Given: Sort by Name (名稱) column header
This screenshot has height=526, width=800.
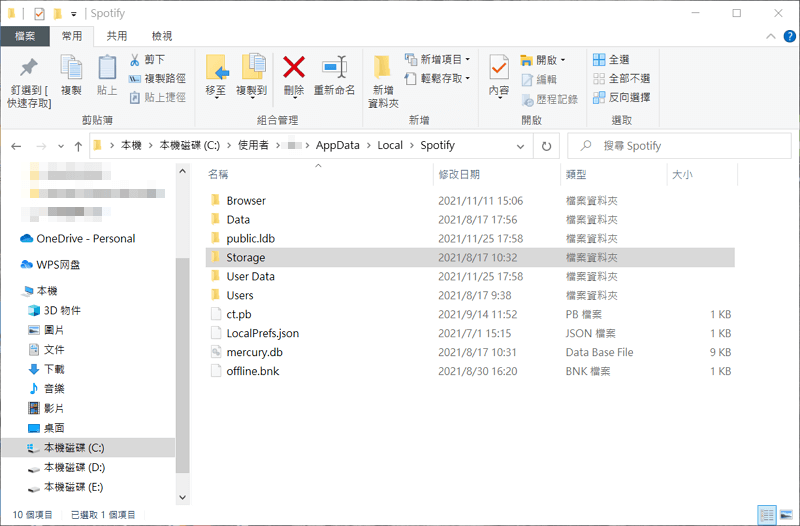Looking at the screenshot, I should click(319, 174).
